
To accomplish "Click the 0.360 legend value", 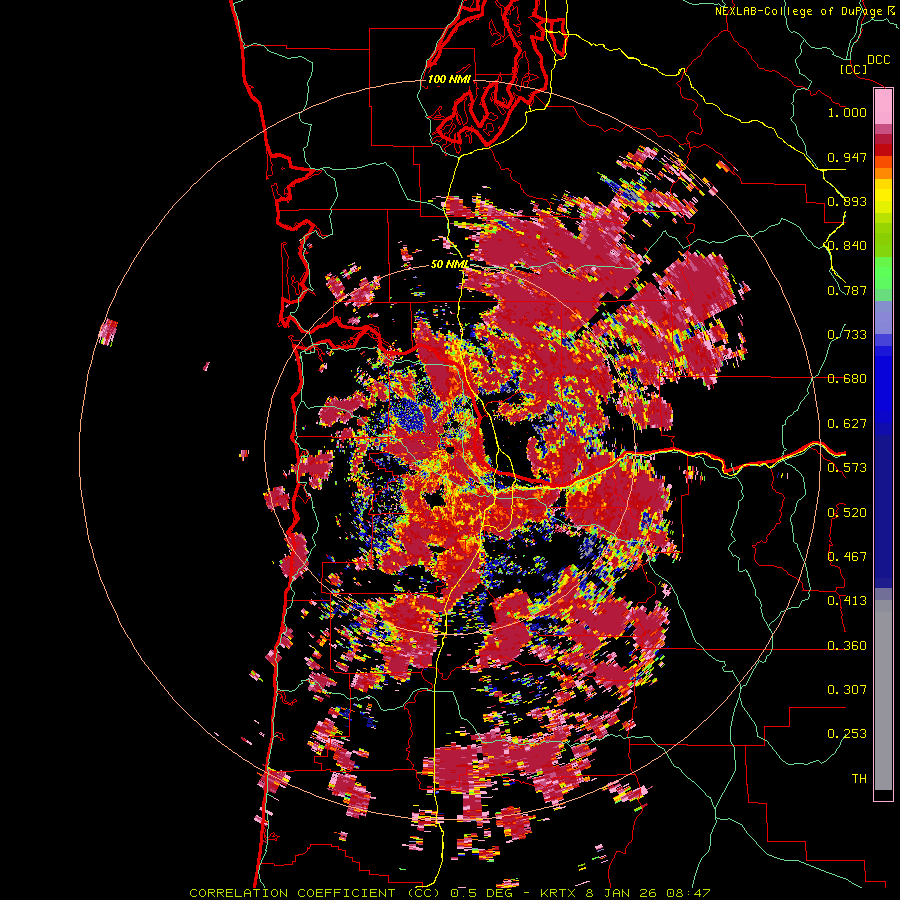I will (847, 646).
